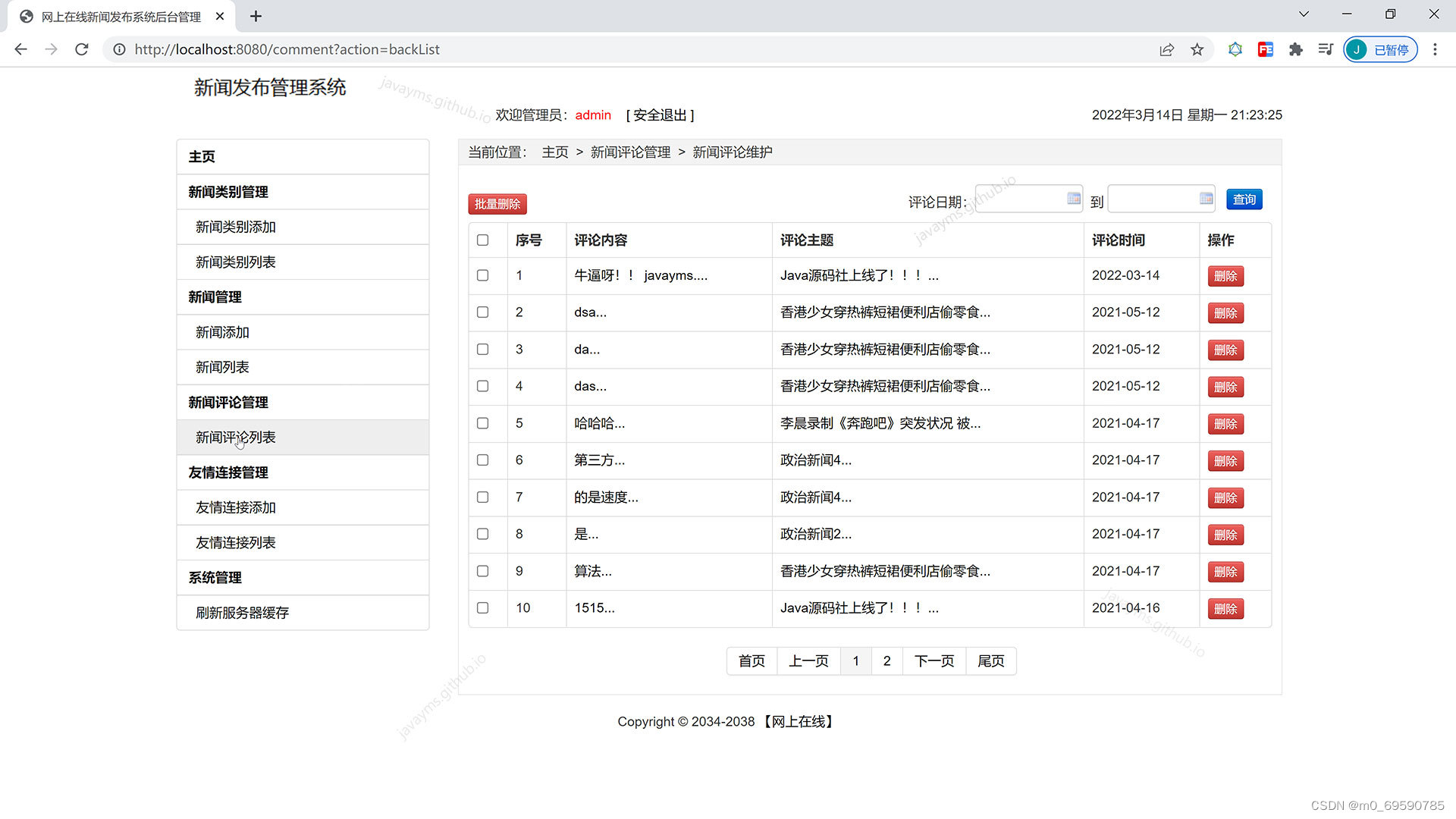This screenshot has width=1456, height=819.
Task: View site information icon in address bar
Action: tap(119, 49)
